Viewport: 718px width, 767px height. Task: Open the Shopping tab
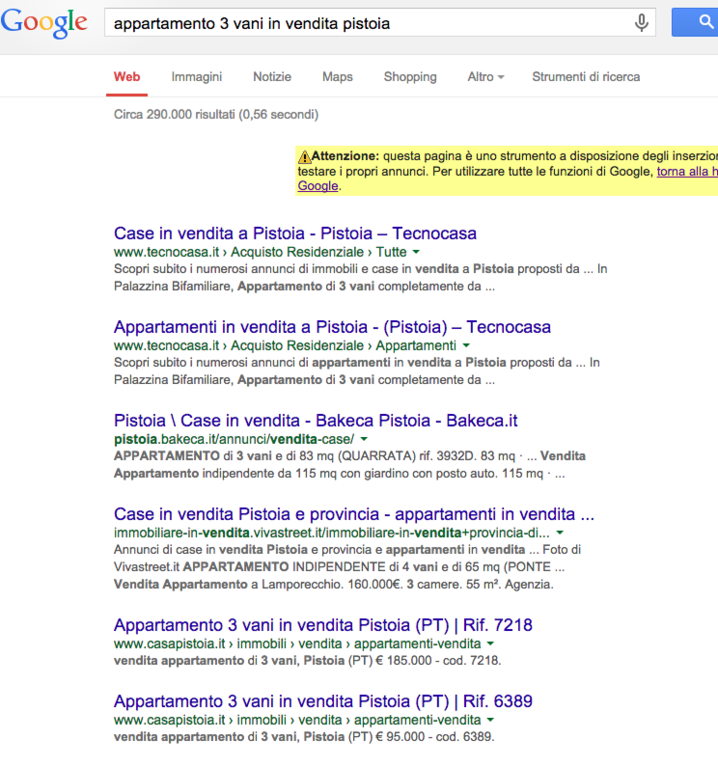coord(410,77)
